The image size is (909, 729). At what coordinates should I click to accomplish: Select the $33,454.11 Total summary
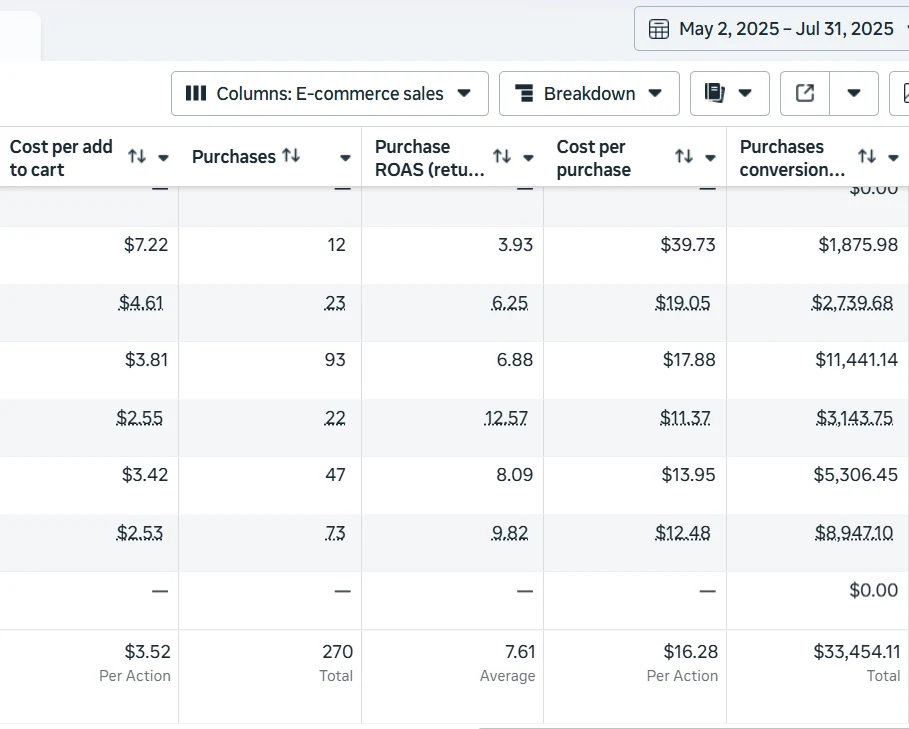(x=857, y=651)
